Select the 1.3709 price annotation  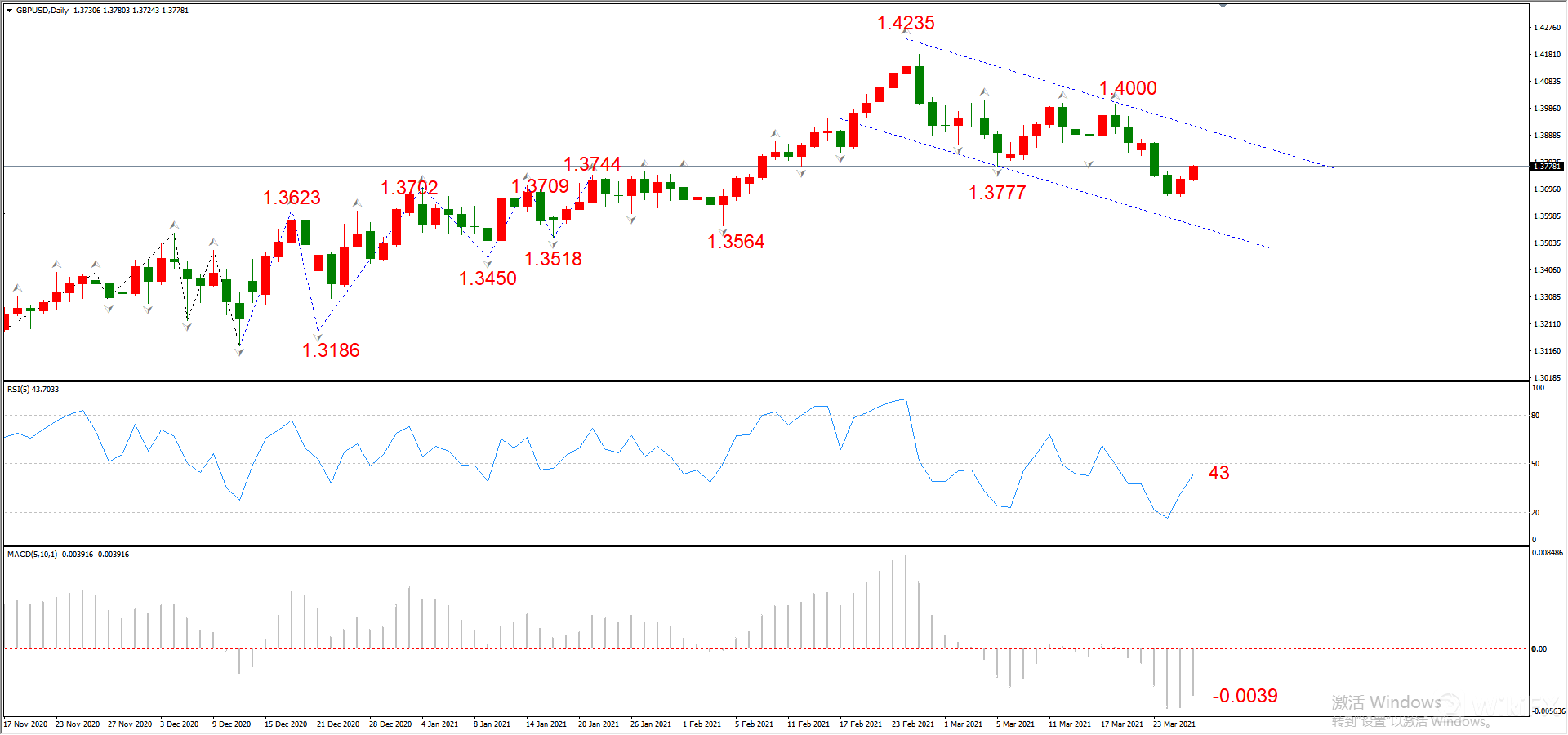(x=540, y=186)
